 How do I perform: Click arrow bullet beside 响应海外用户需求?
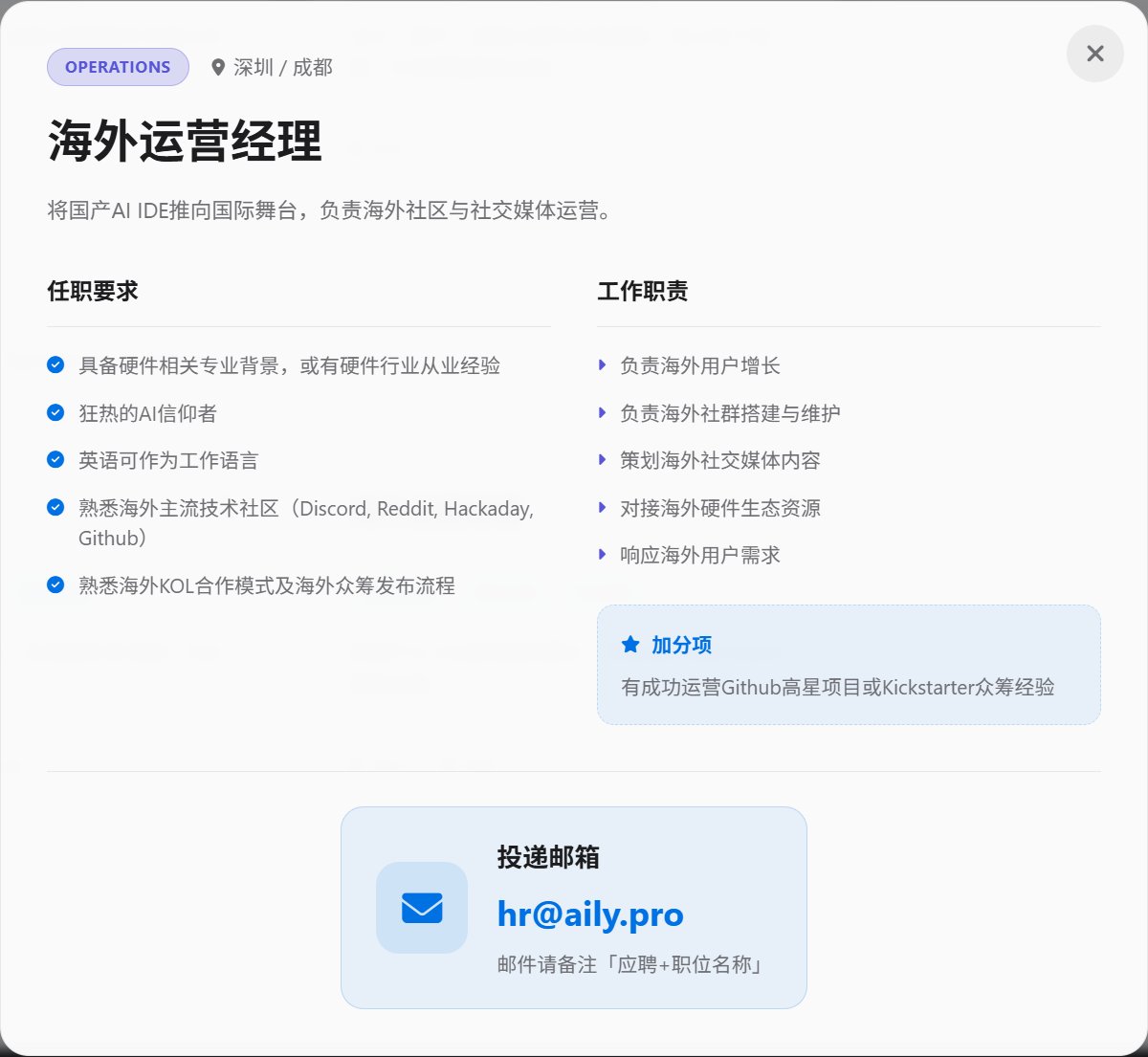(x=602, y=554)
